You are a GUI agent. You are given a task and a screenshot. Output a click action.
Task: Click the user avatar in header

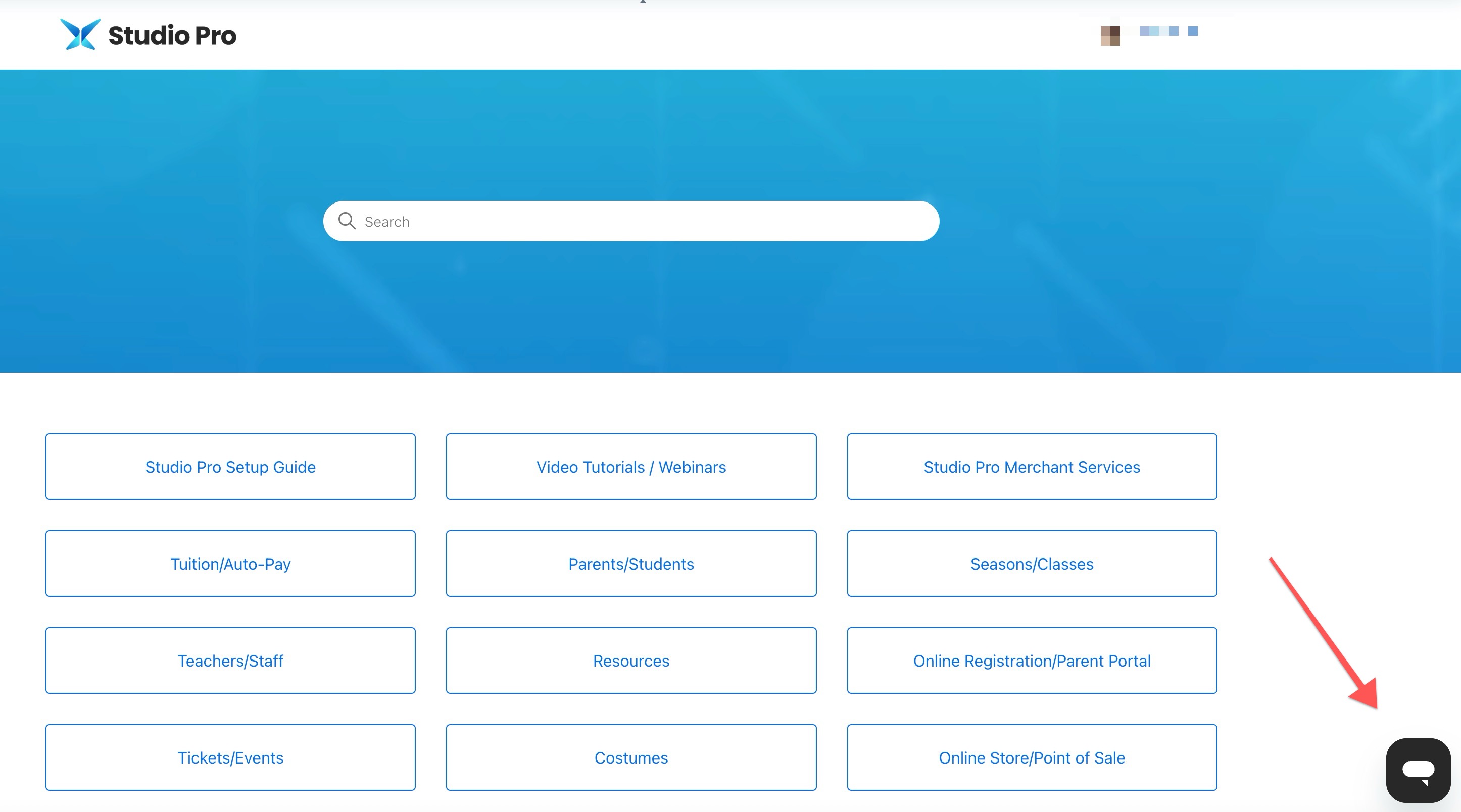[1110, 36]
